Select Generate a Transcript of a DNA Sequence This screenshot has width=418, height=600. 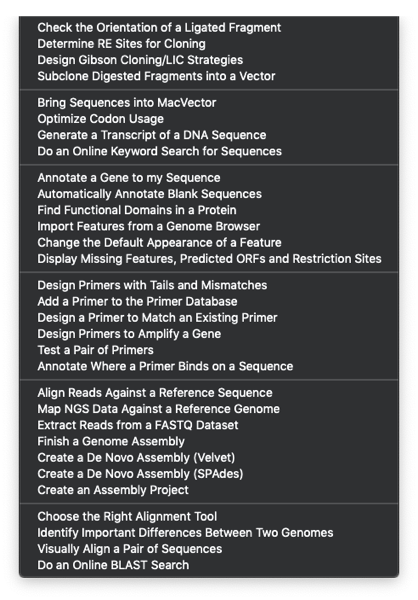pos(209,135)
